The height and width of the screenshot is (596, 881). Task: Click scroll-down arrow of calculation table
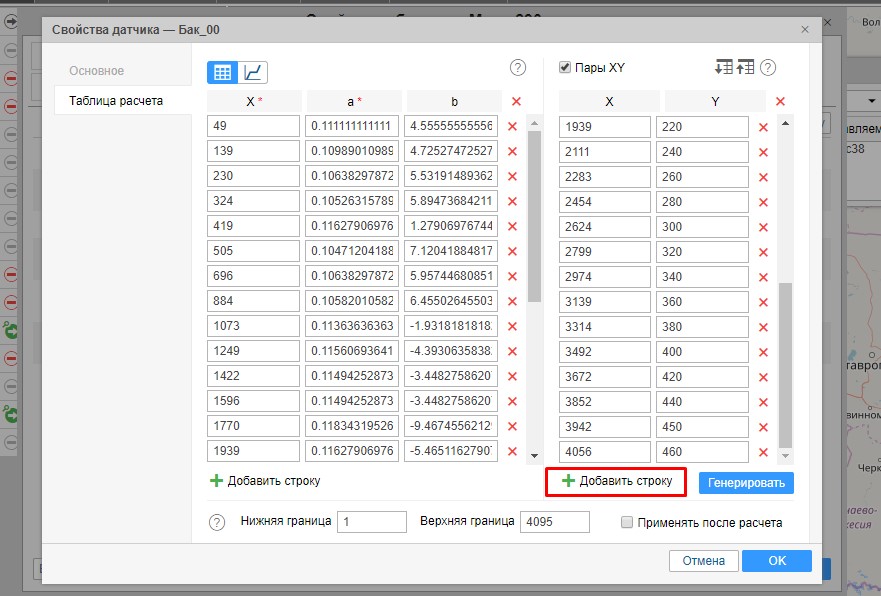534,454
